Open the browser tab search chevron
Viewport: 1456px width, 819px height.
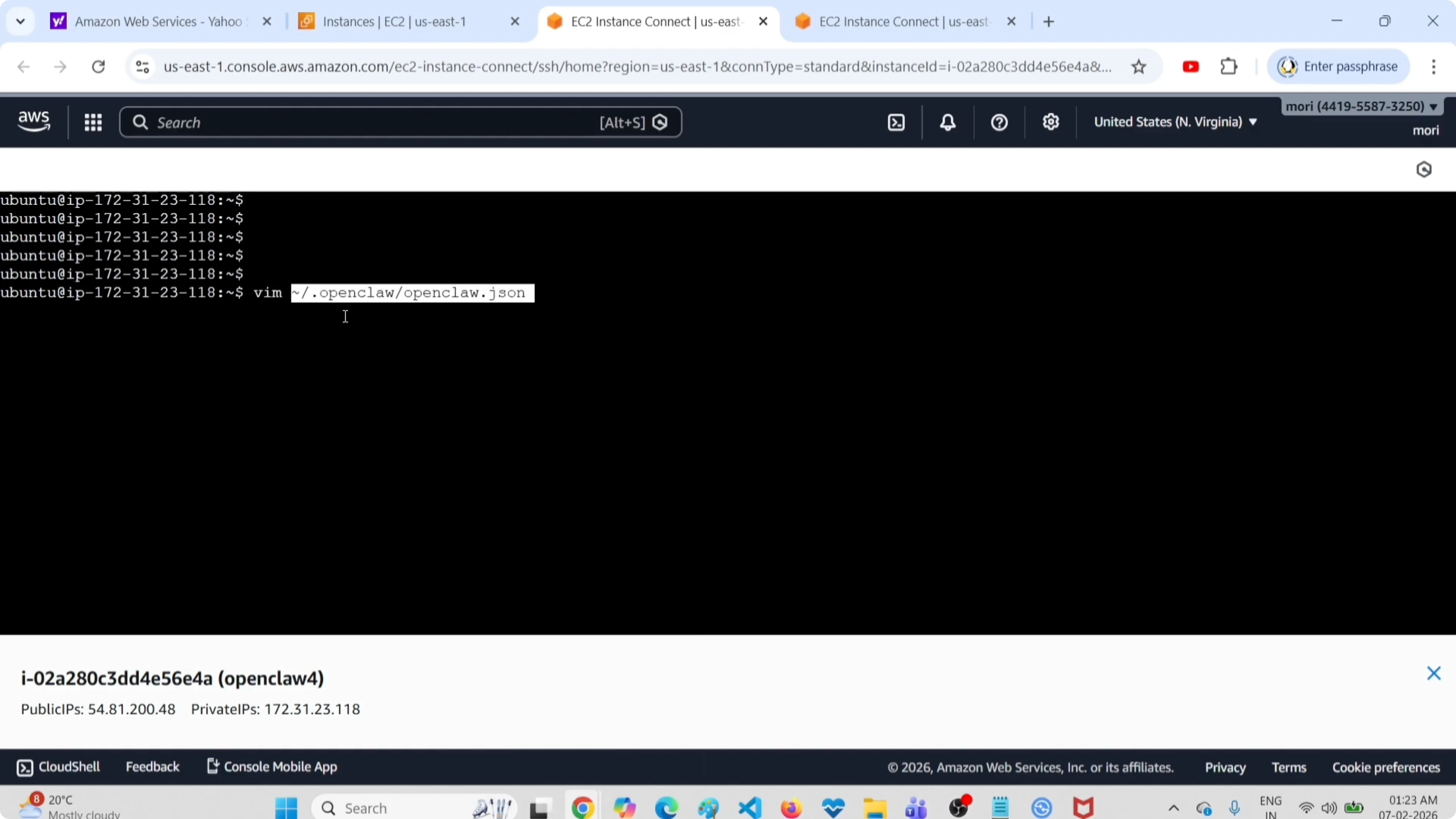[x=20, y=21]
